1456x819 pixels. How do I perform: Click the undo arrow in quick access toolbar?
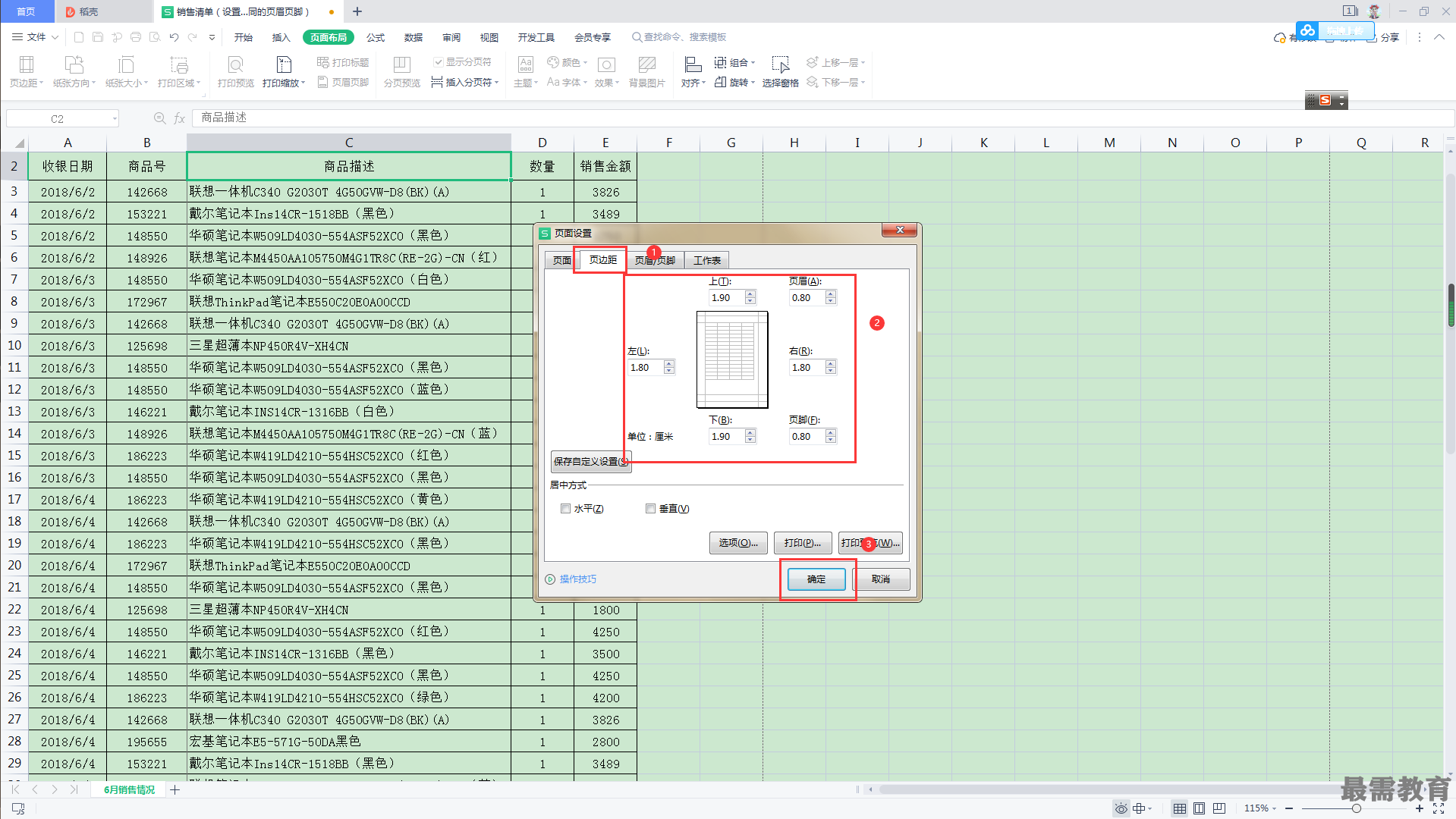tap(175, 37)
